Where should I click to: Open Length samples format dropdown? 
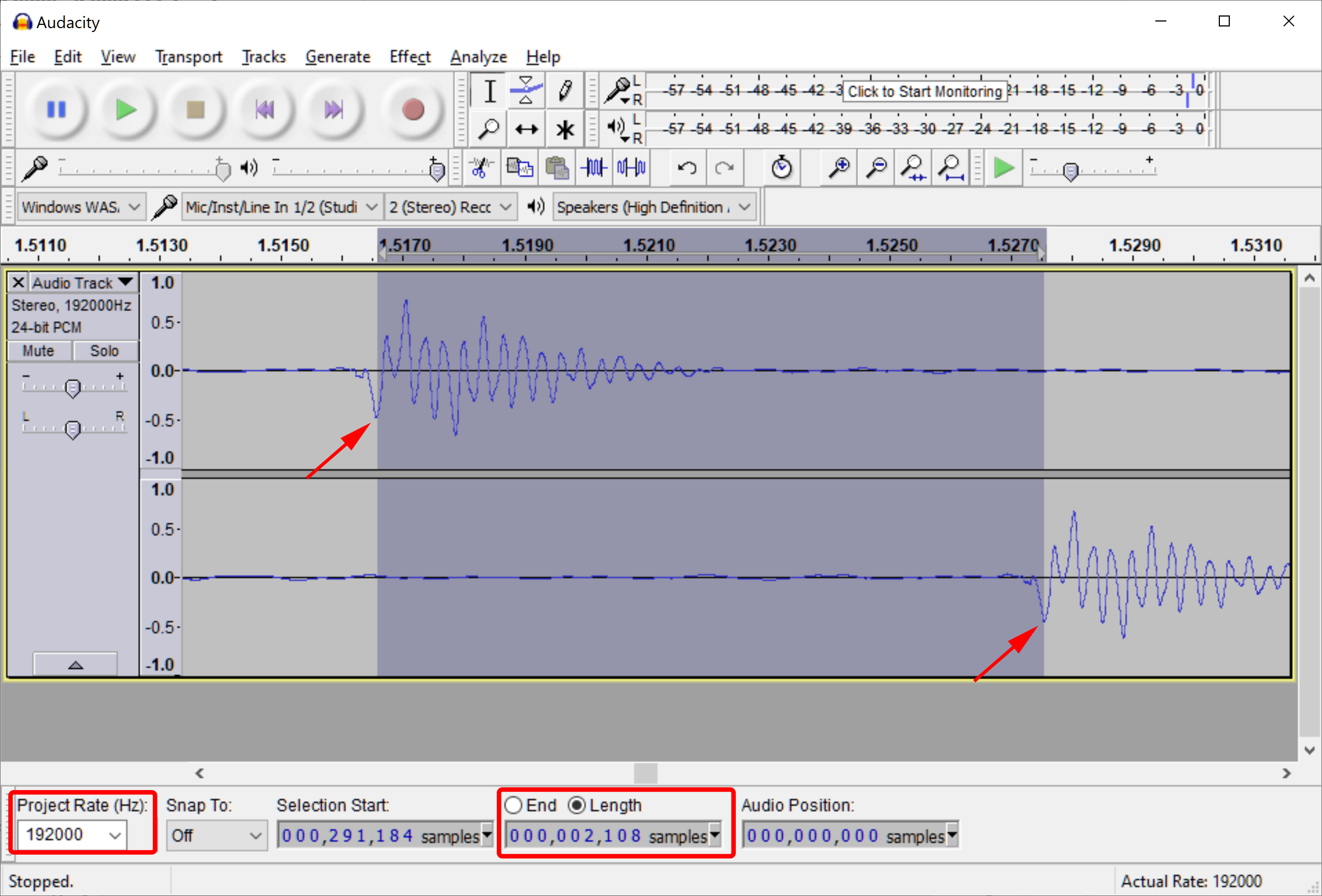(715, 836)
